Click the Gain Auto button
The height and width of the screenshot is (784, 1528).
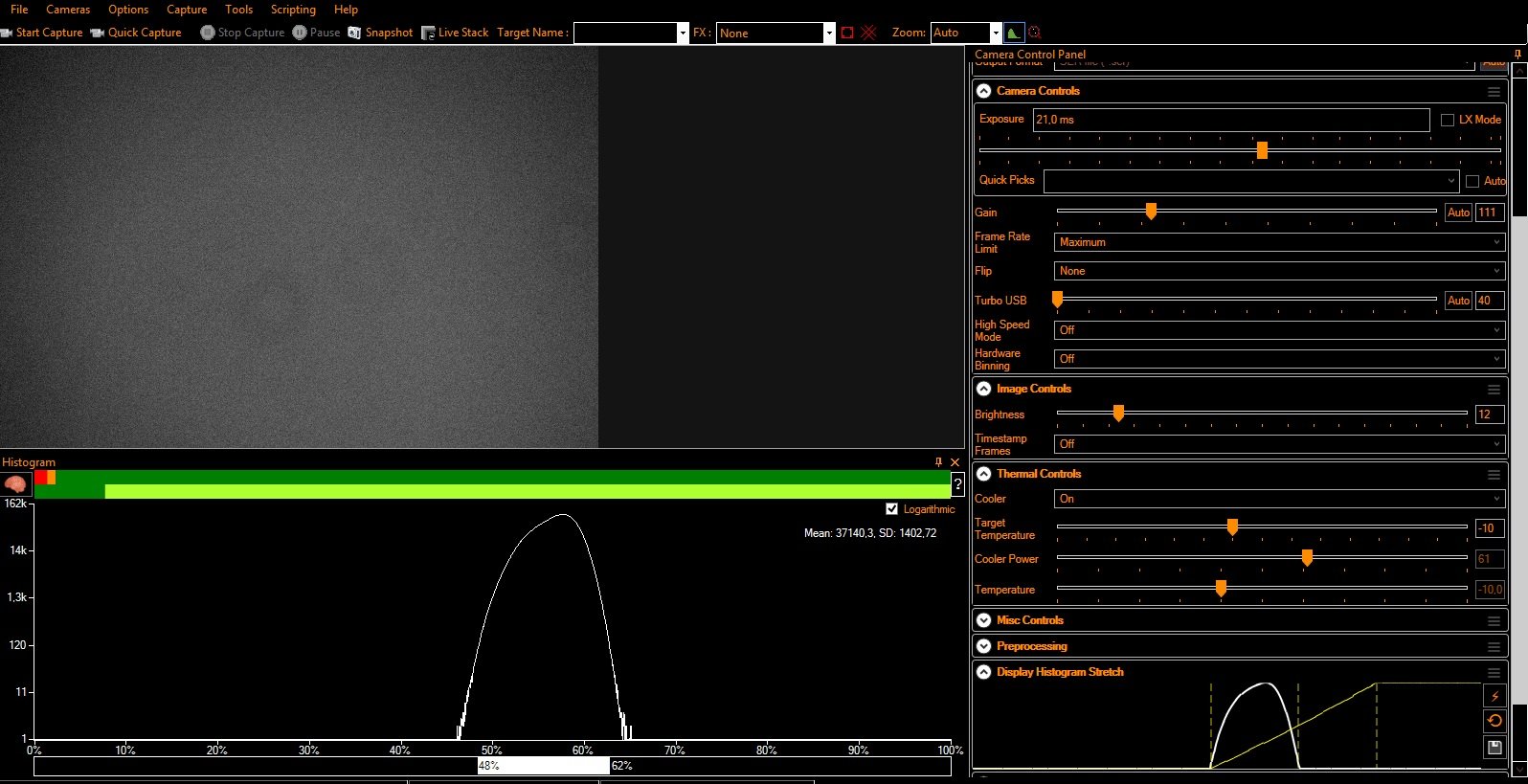[x=1458, y=213]
